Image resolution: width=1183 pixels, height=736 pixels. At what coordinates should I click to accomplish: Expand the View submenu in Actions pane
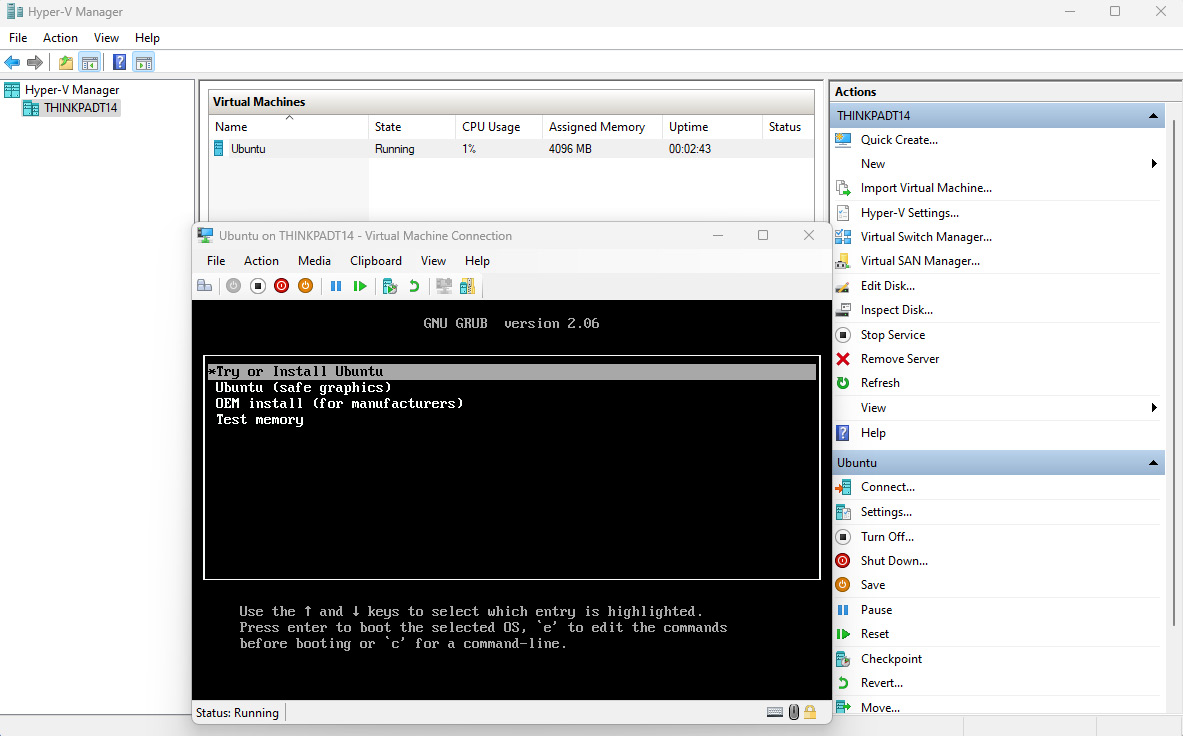pos(1154,408)
